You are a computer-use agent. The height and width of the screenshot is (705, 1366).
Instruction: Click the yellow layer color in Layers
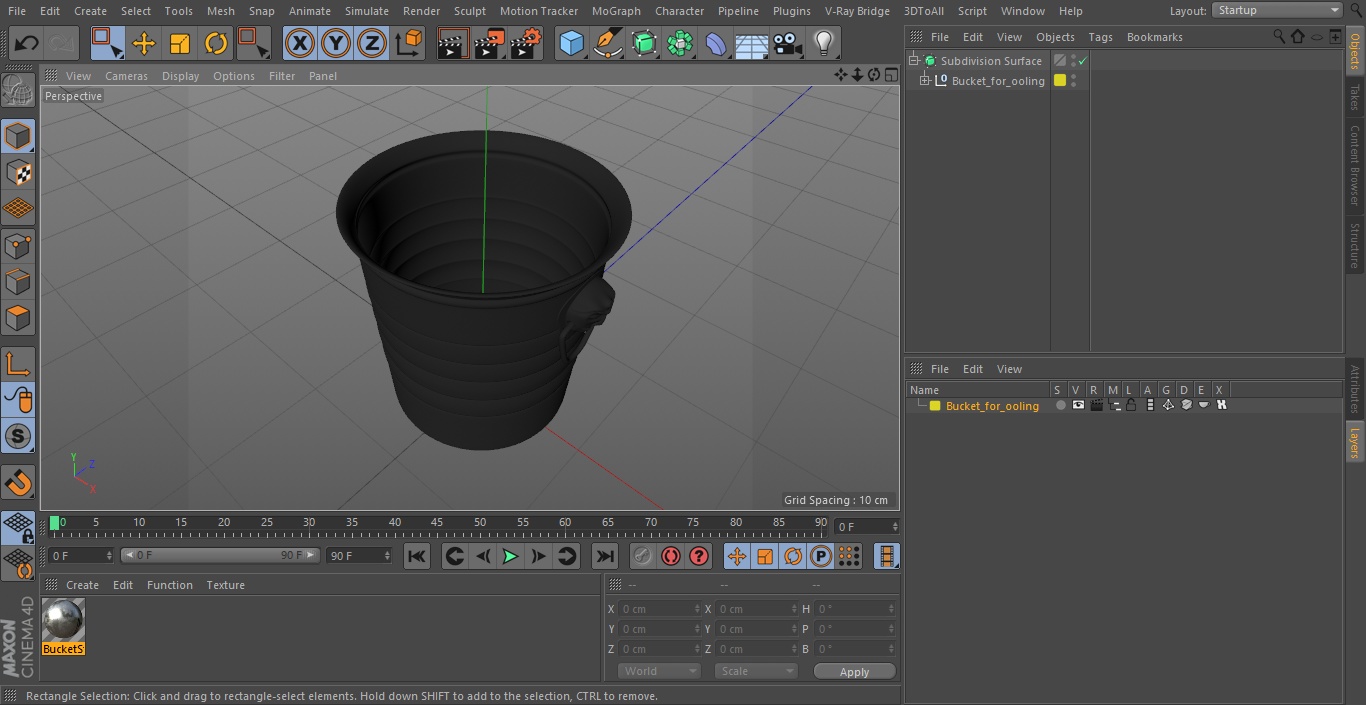click(935, 406)
